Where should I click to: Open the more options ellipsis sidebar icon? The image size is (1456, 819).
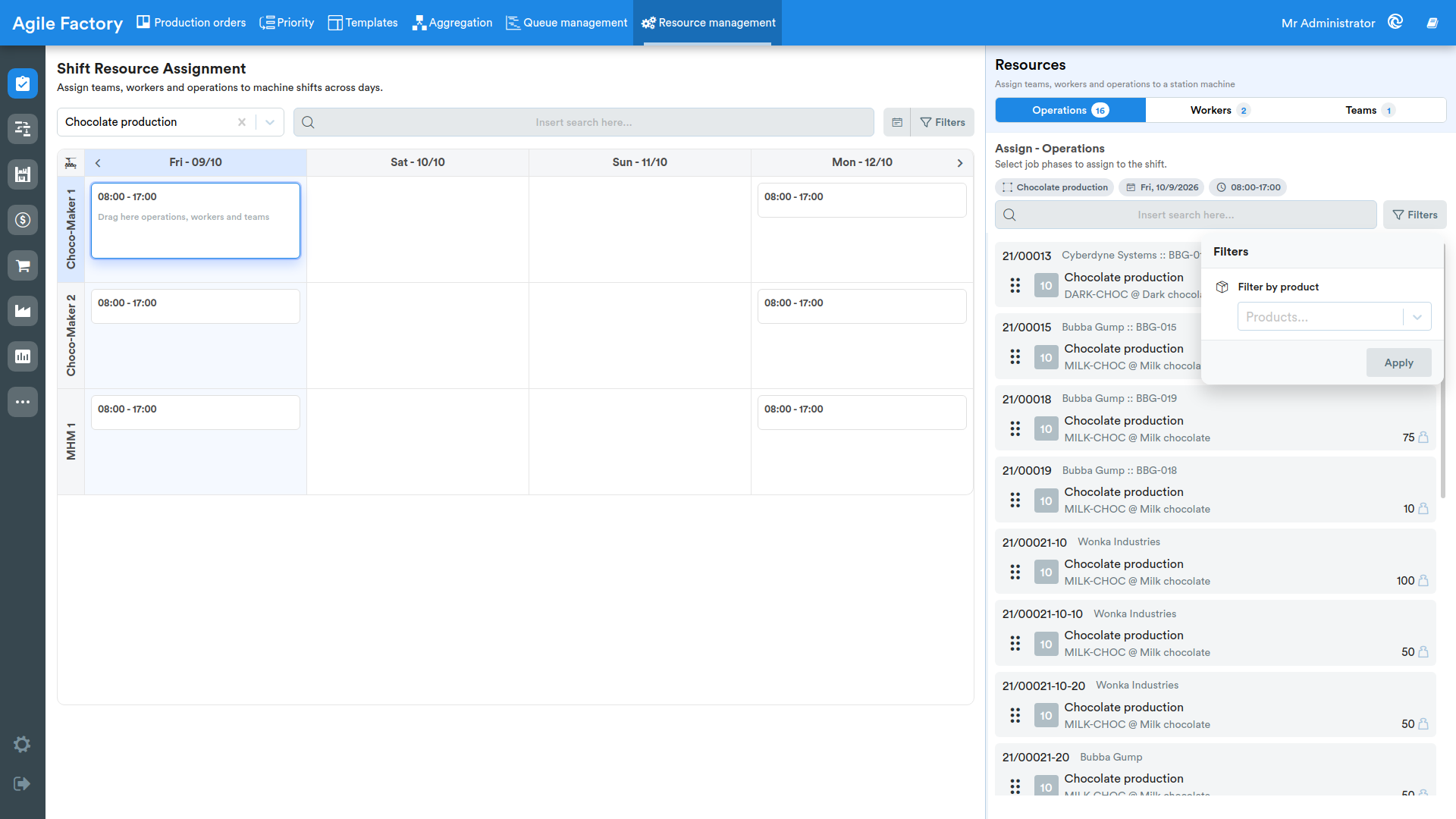pyautogui.click(x=23, y=402)
